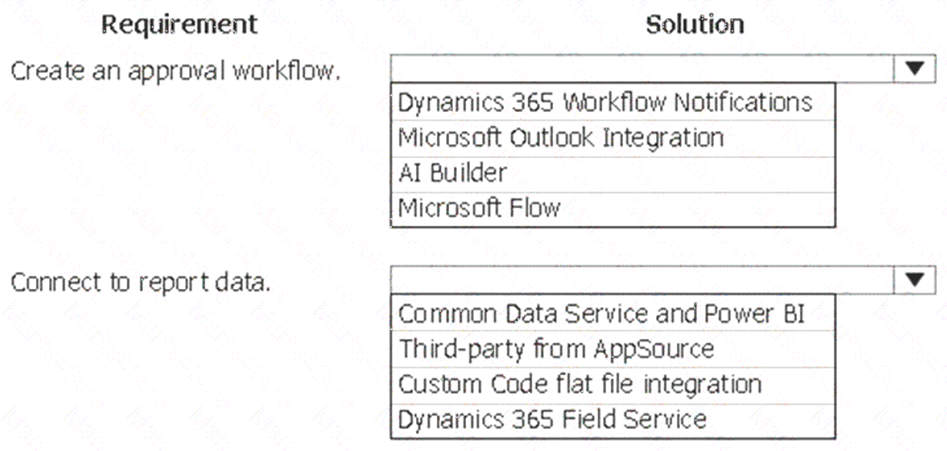This screenshot has height=451, width=947.
Task: Choose the Flow entry below AI Builder
Action: pos(613,209)
